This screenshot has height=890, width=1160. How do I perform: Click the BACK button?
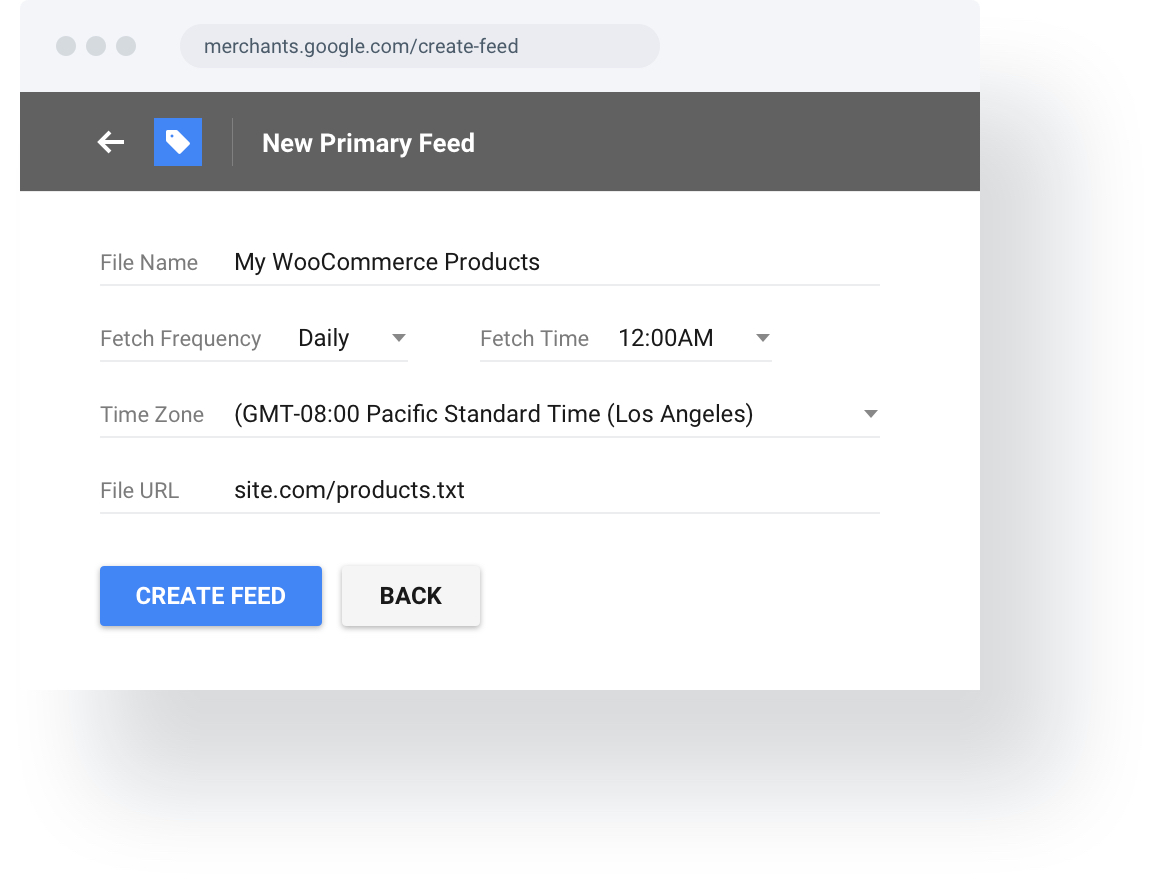(410, 595)
